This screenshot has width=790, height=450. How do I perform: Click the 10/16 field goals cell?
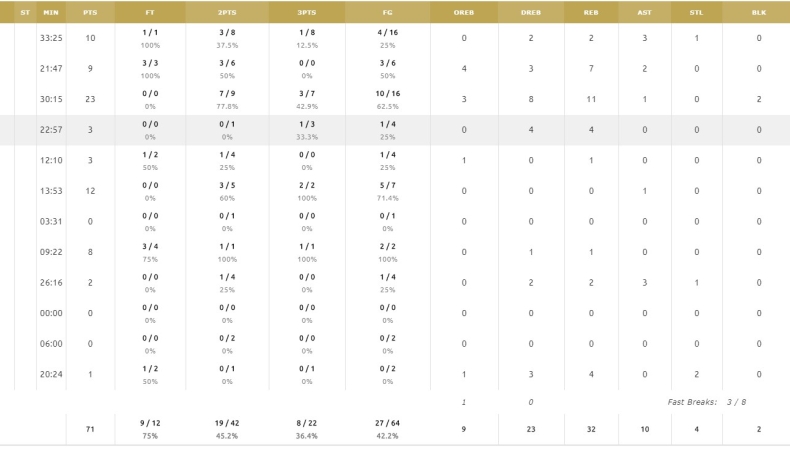[387, 94]
